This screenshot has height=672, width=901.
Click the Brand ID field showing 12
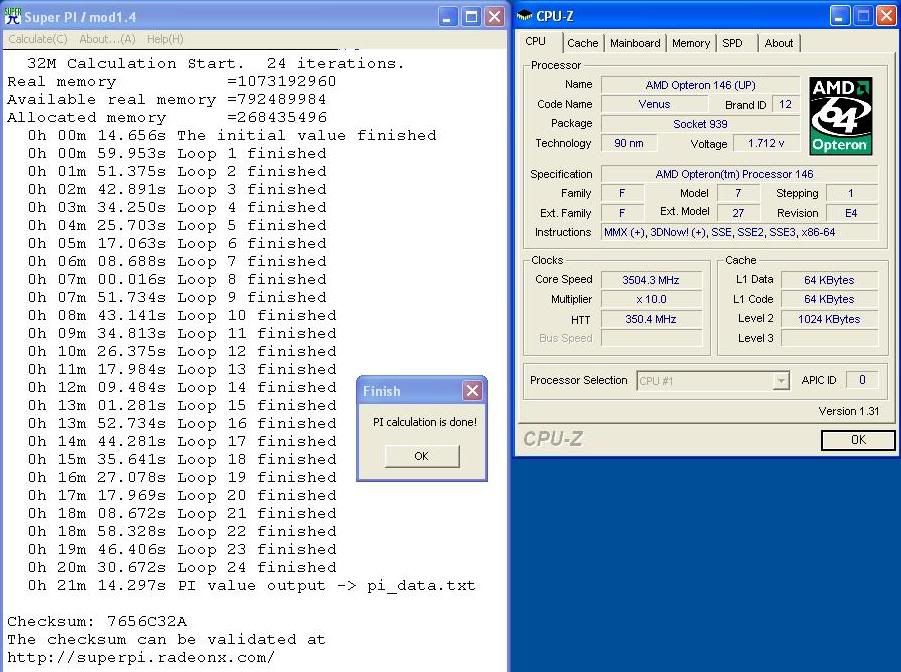coord(785,104)
